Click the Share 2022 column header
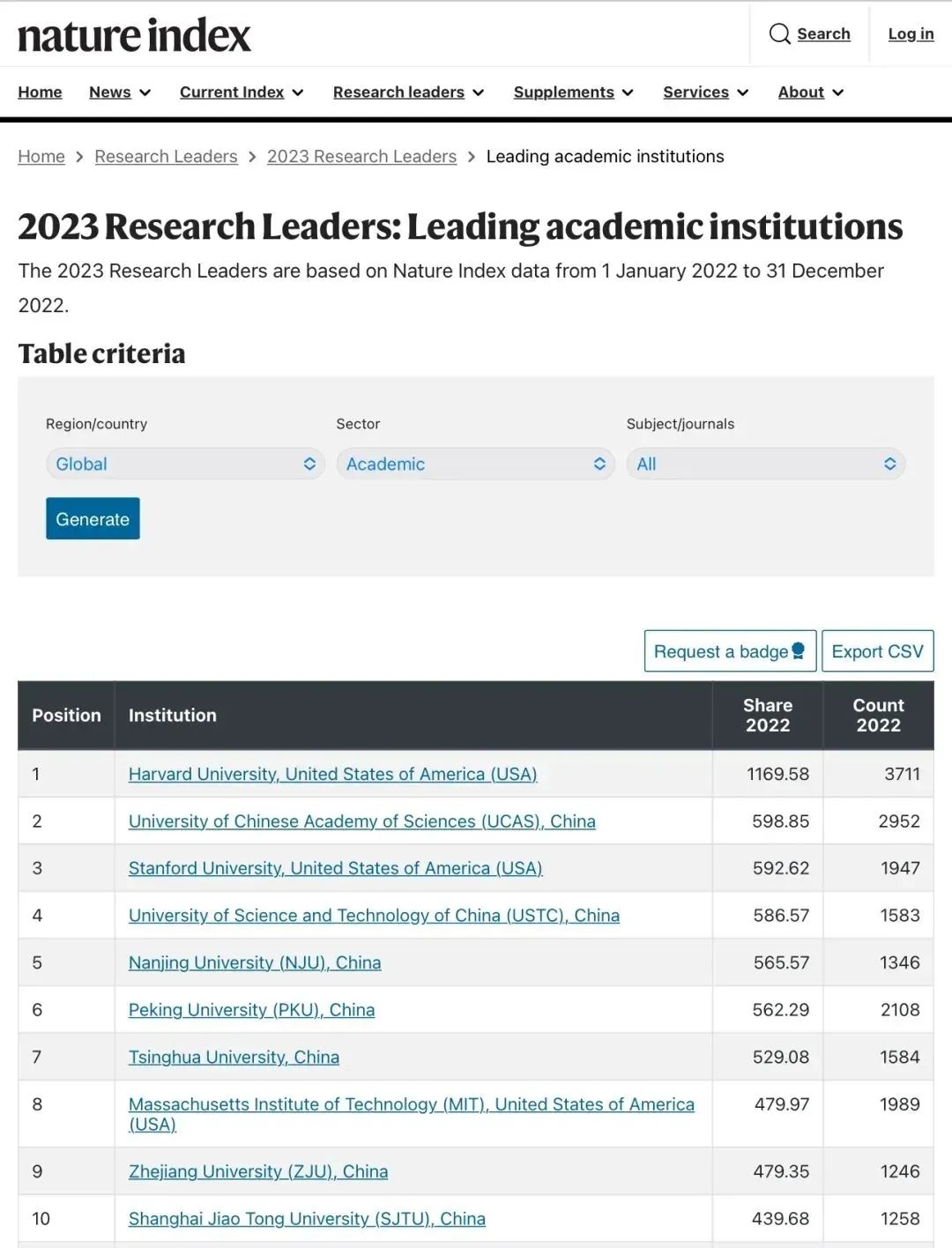 pyautogui.click(x=768, y=715)
